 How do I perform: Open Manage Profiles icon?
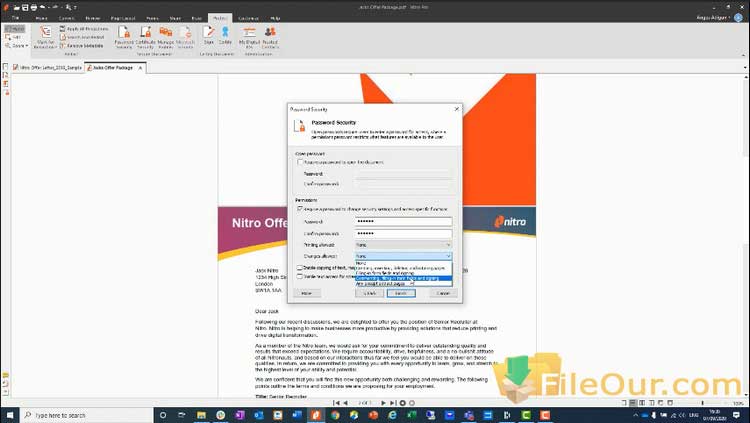coord(165,37)
